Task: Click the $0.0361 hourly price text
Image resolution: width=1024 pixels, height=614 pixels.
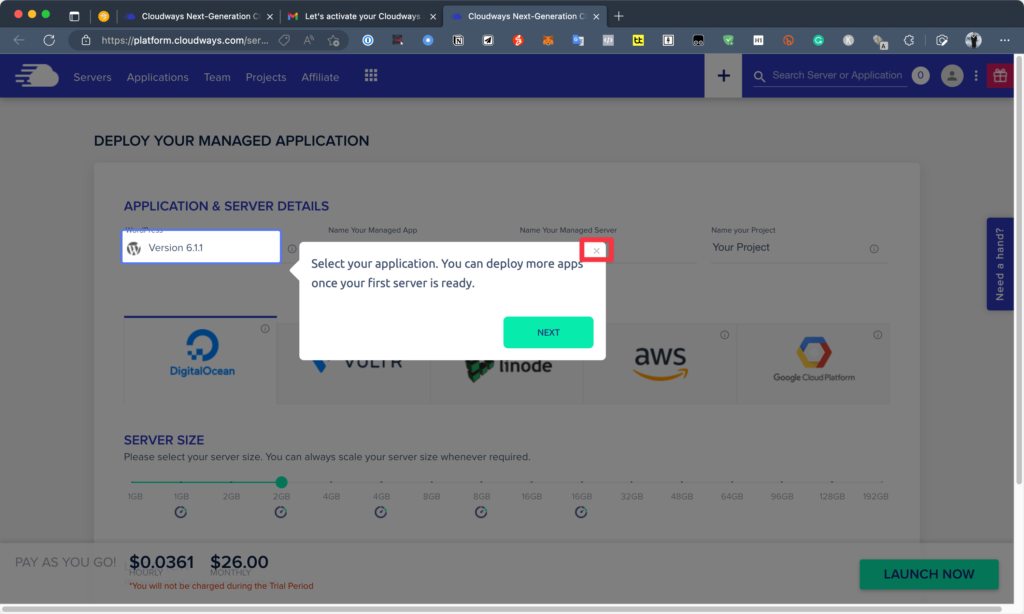Action: 161,562
